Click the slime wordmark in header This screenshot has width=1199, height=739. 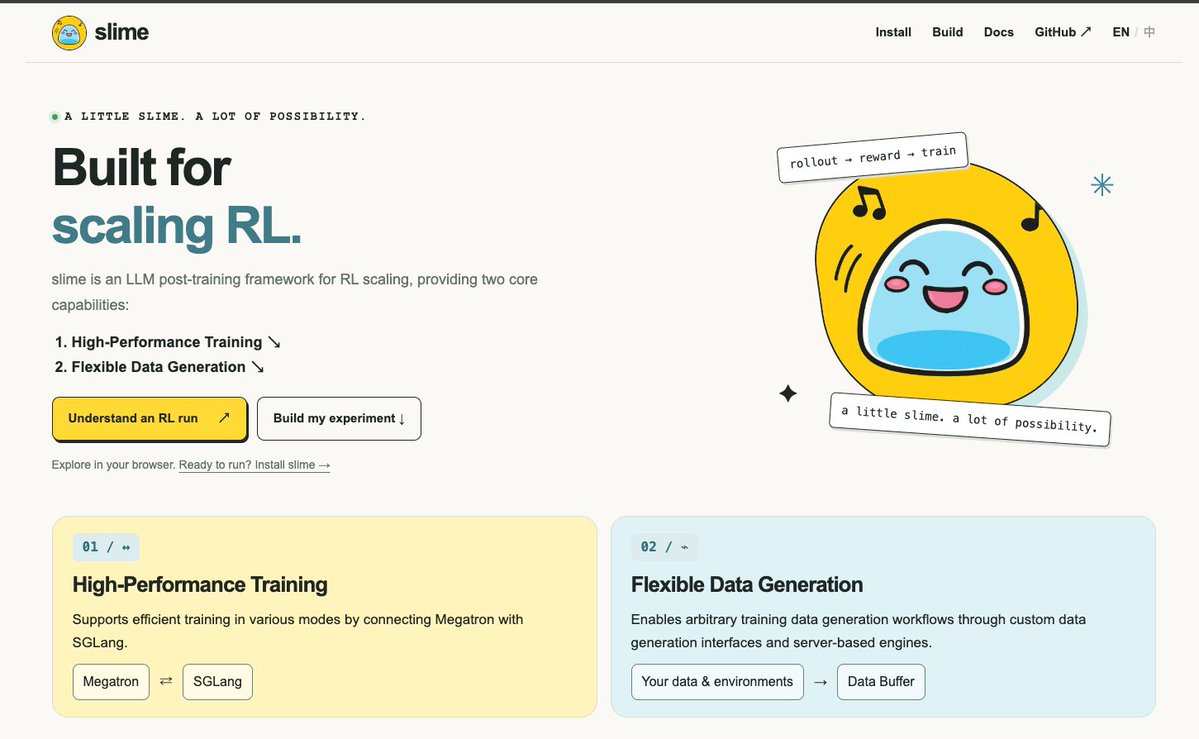click(x=122, y=32)
